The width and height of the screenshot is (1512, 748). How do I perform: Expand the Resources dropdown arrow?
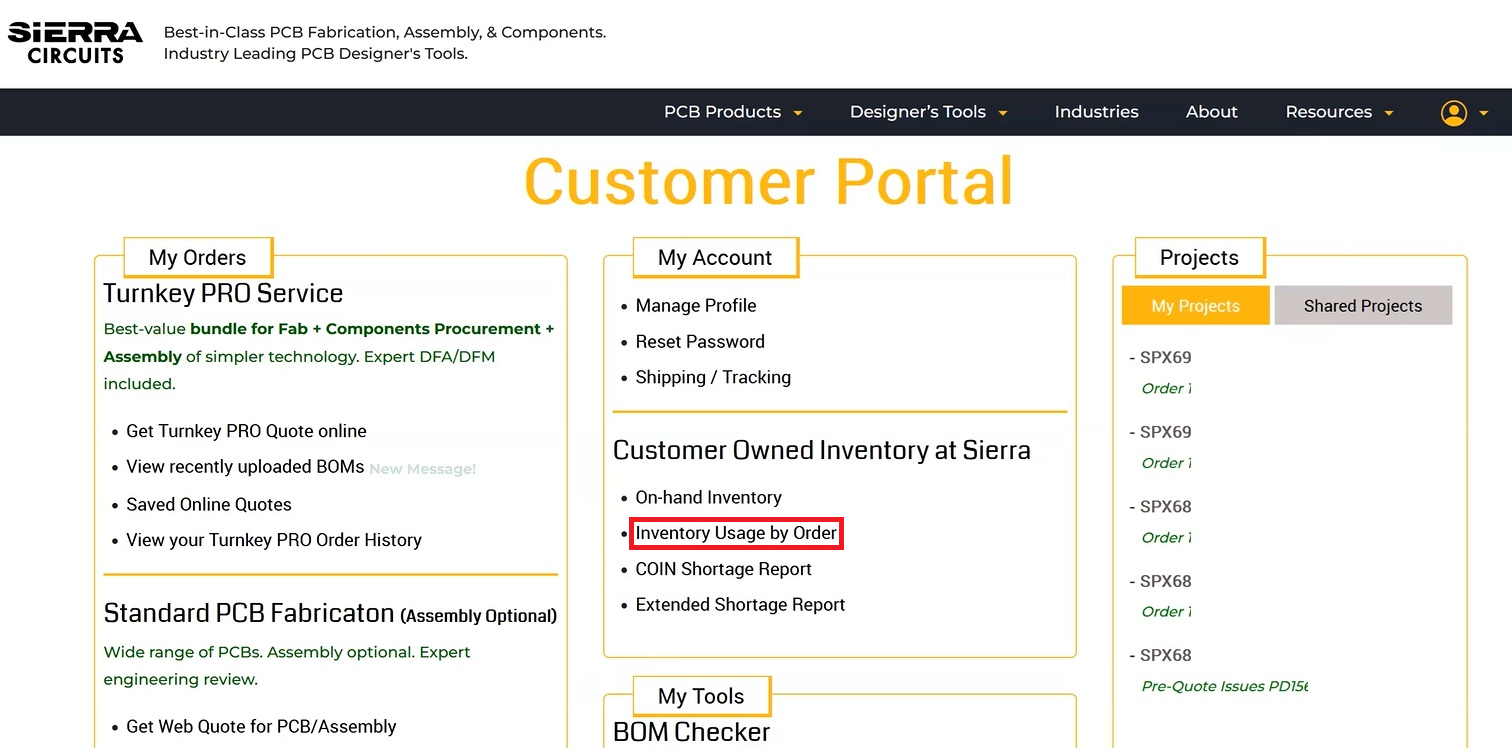(1389, 113)
